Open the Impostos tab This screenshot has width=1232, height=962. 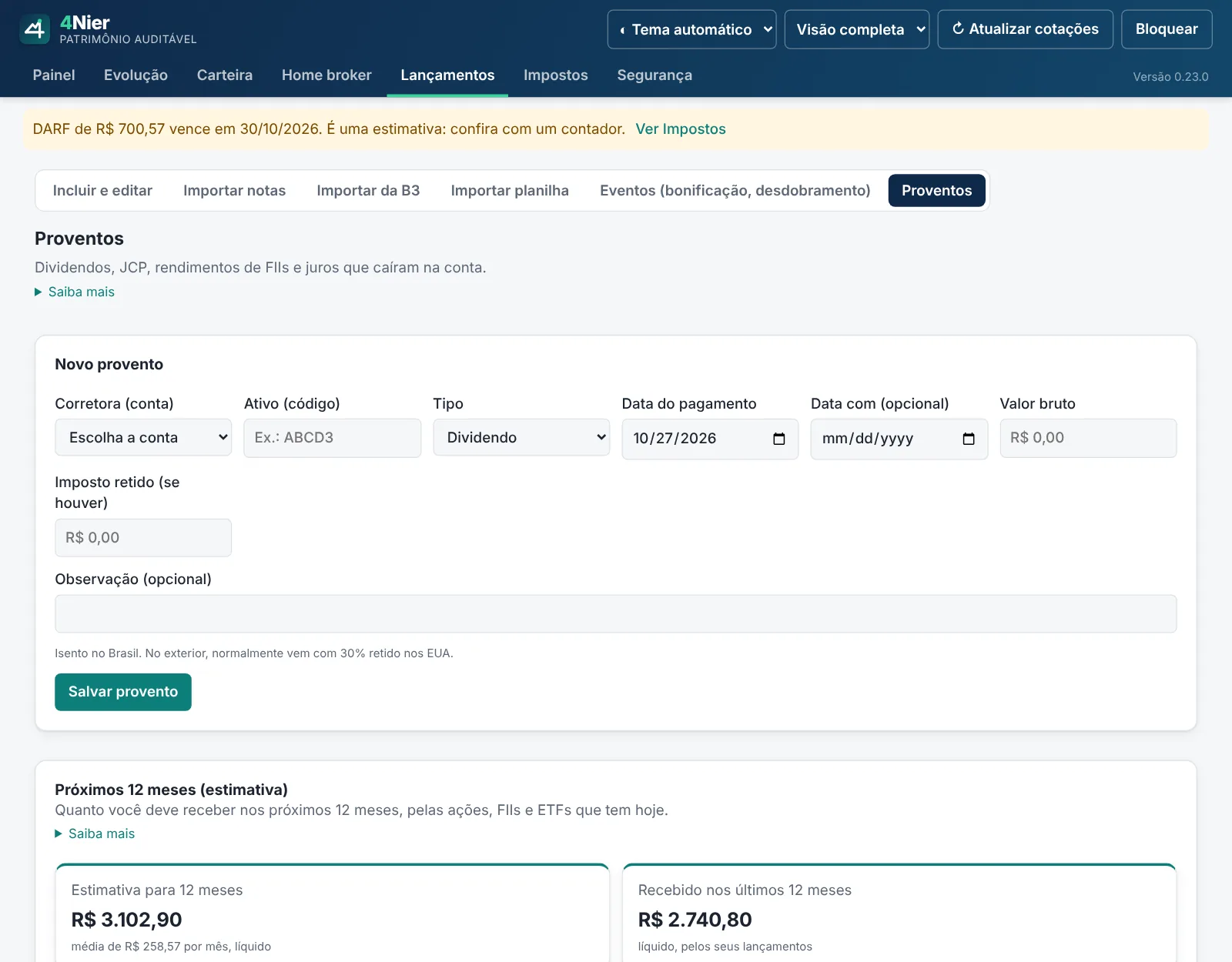(x=556, y=75)
